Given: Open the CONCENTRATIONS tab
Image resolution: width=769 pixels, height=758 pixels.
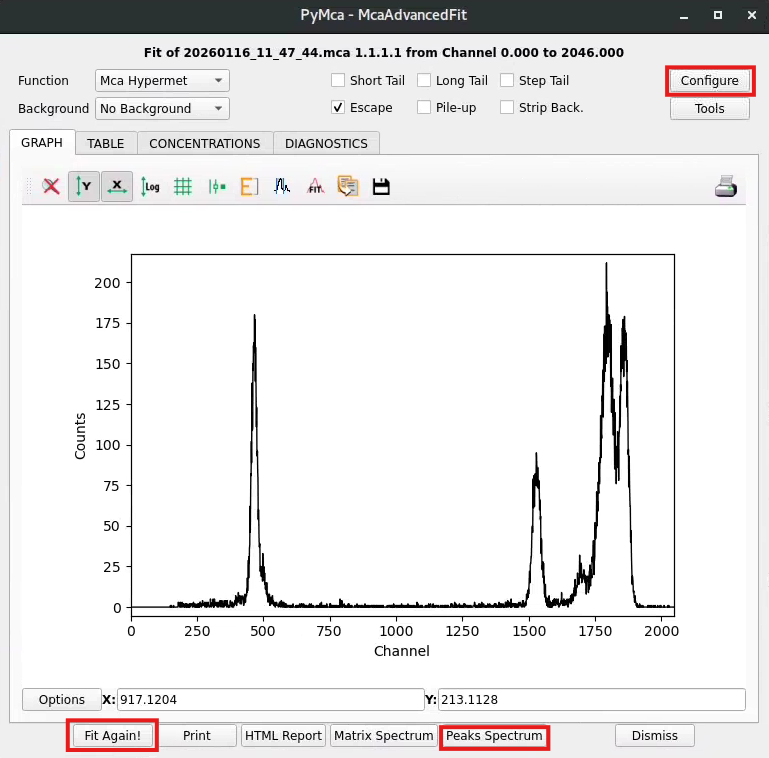Looking at the screenshot, I should (x=205, y=143).
